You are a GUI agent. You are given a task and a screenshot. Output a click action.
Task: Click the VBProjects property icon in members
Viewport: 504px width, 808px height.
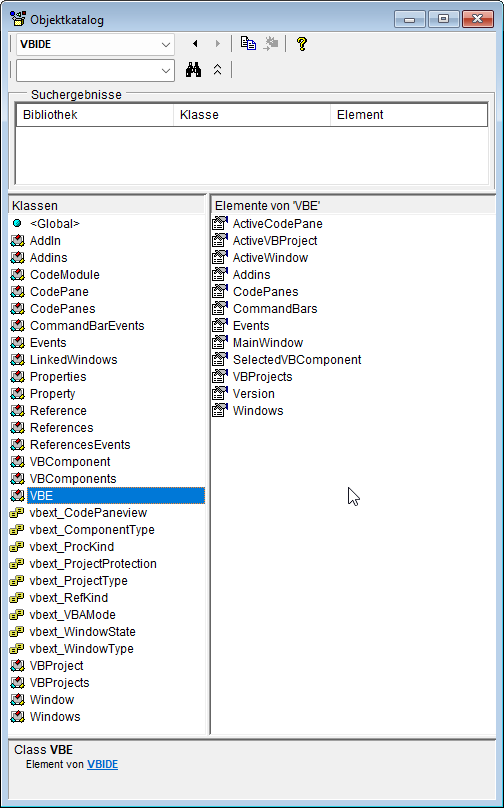220,377
